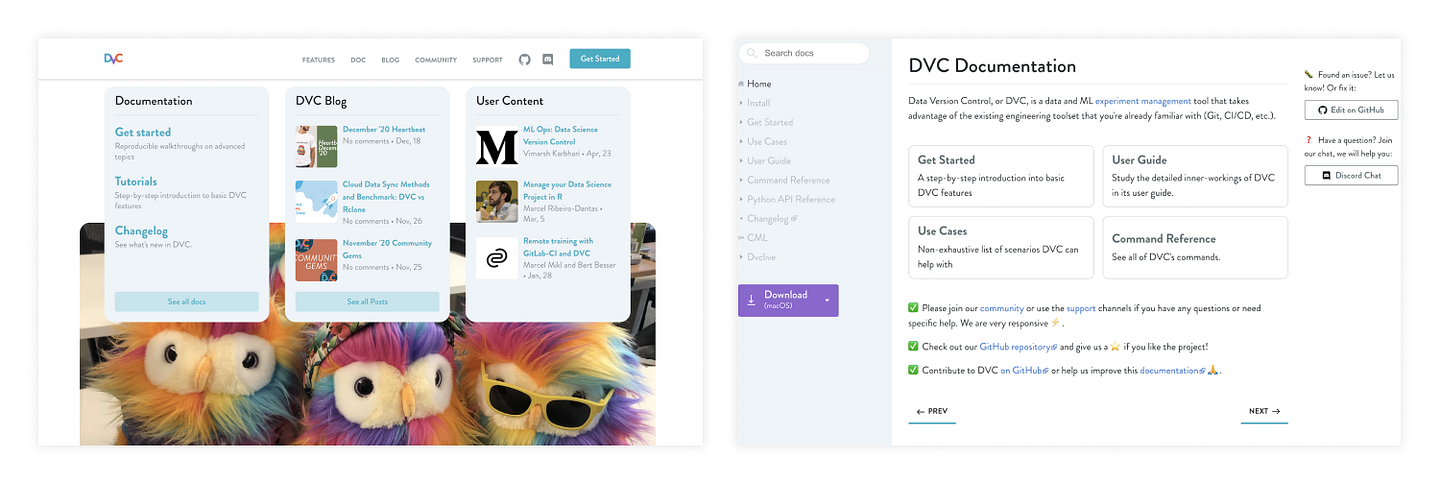Open the Tutorials link under Documentation
Viewport: 1440px width, 484px height.
click(136, 181)
